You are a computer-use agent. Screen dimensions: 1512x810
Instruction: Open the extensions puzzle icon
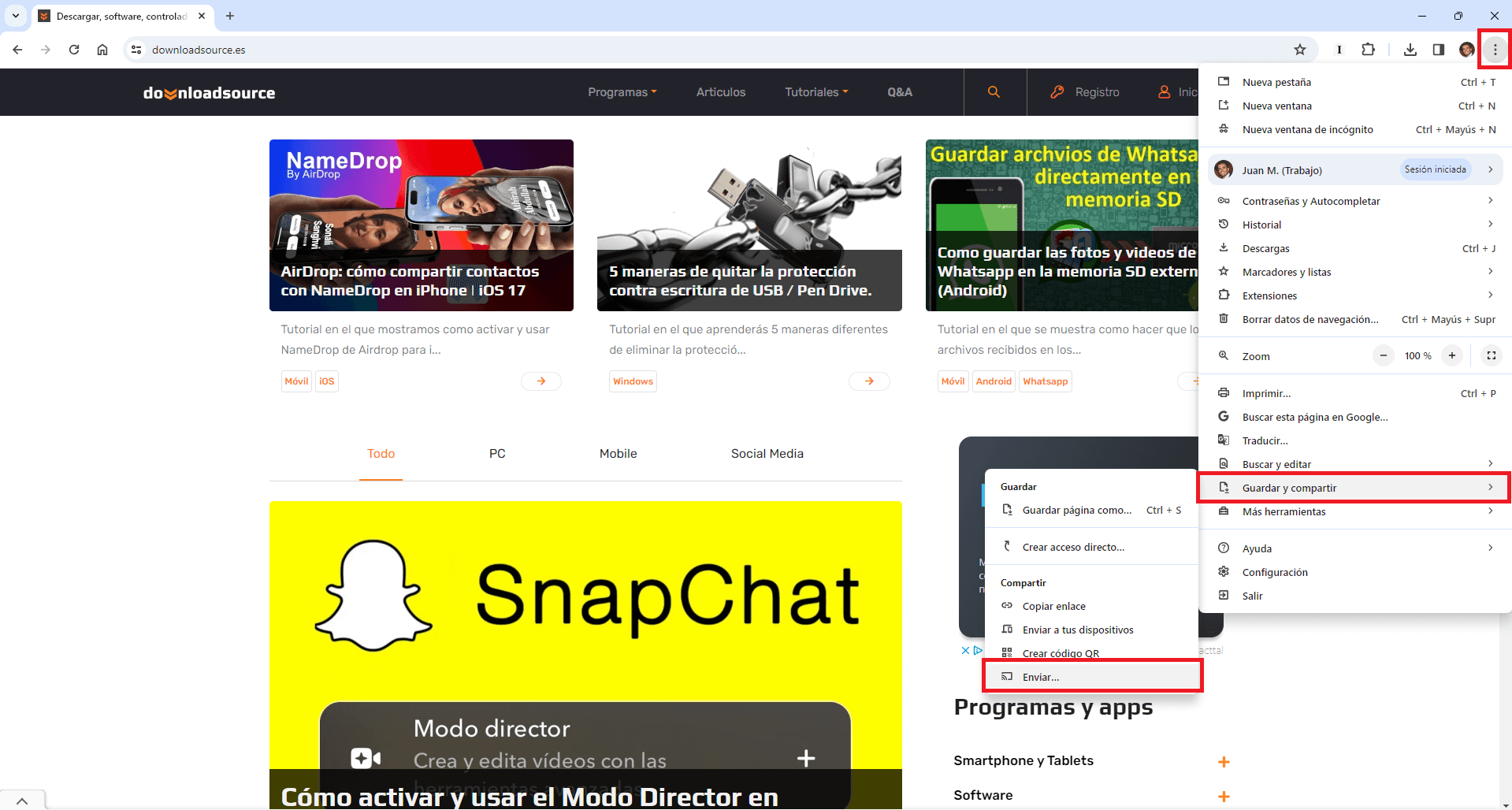pyautogui.click(x=1369, y=50)
